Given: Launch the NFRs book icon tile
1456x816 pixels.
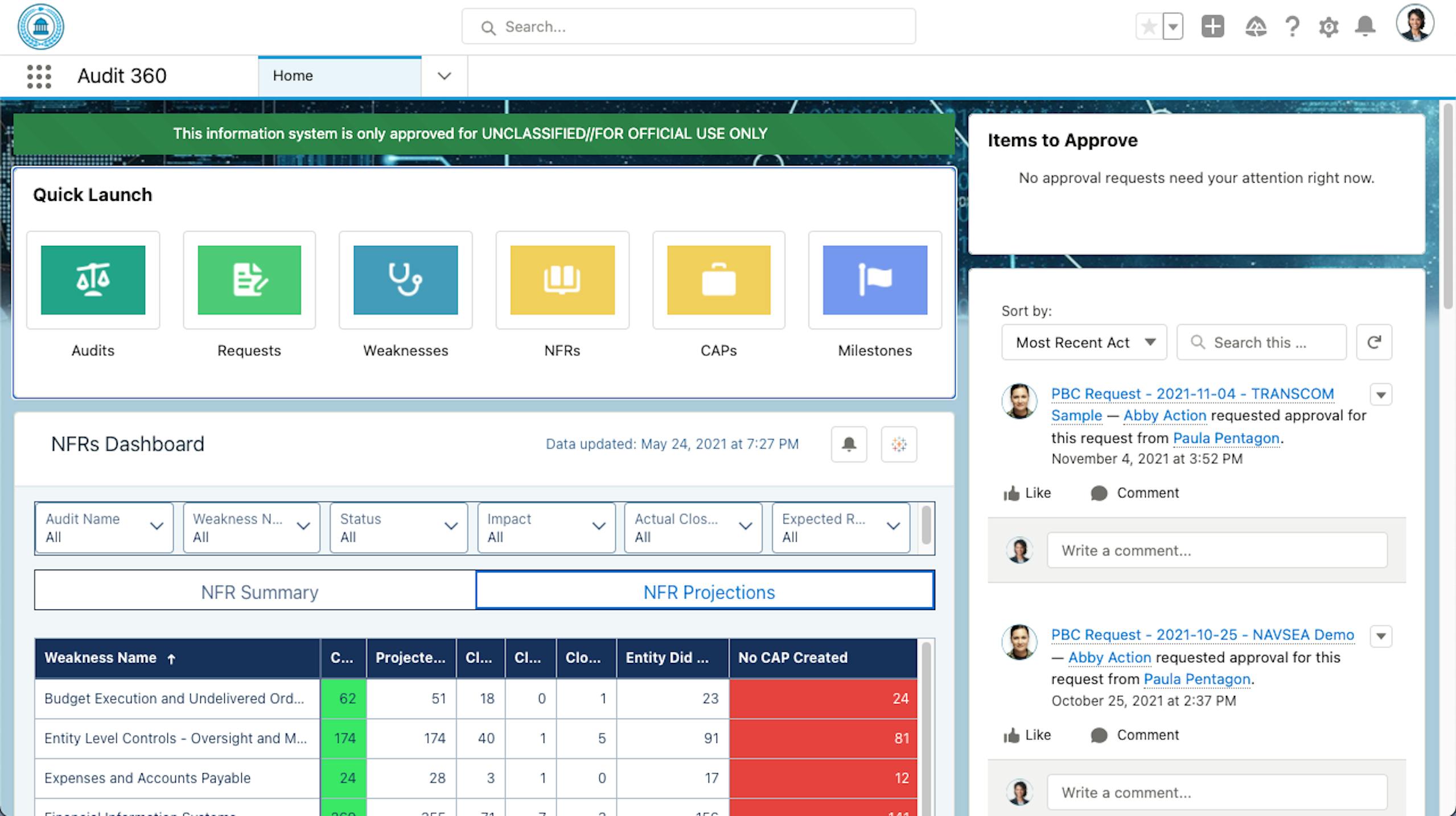Looking at the screenshot, I should point(562,280).
